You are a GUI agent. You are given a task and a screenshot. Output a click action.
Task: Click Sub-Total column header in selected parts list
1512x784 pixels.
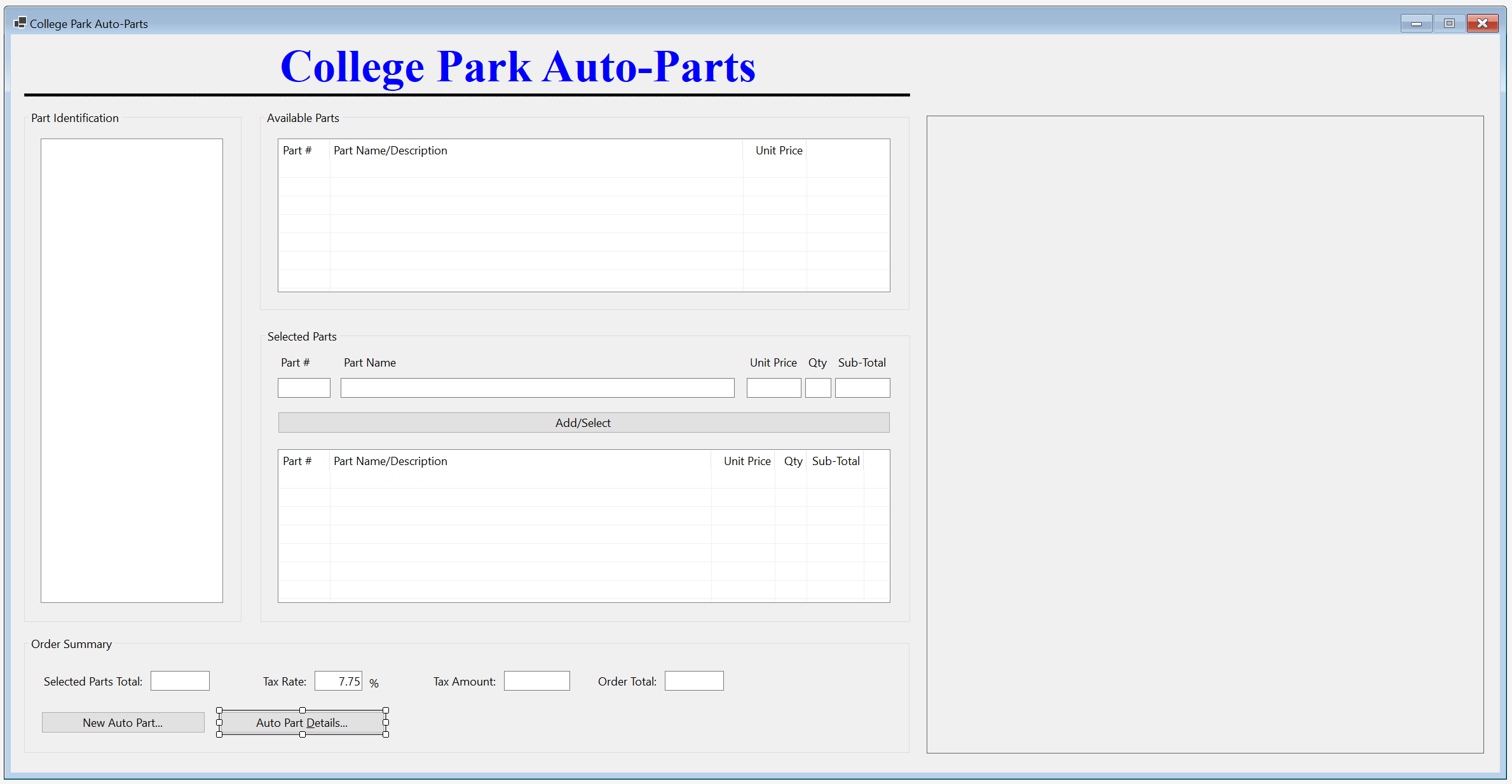click(x=836, y=461)
